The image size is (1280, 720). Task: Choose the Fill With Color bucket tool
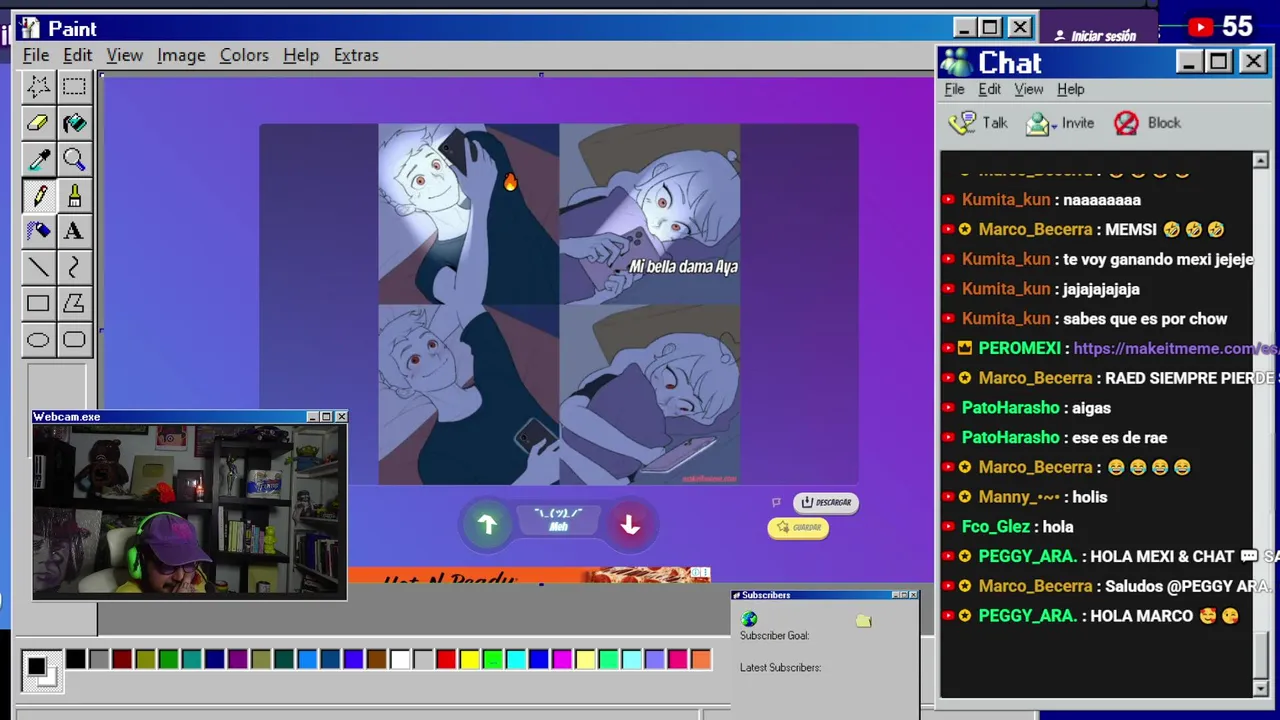pos(74,123)
